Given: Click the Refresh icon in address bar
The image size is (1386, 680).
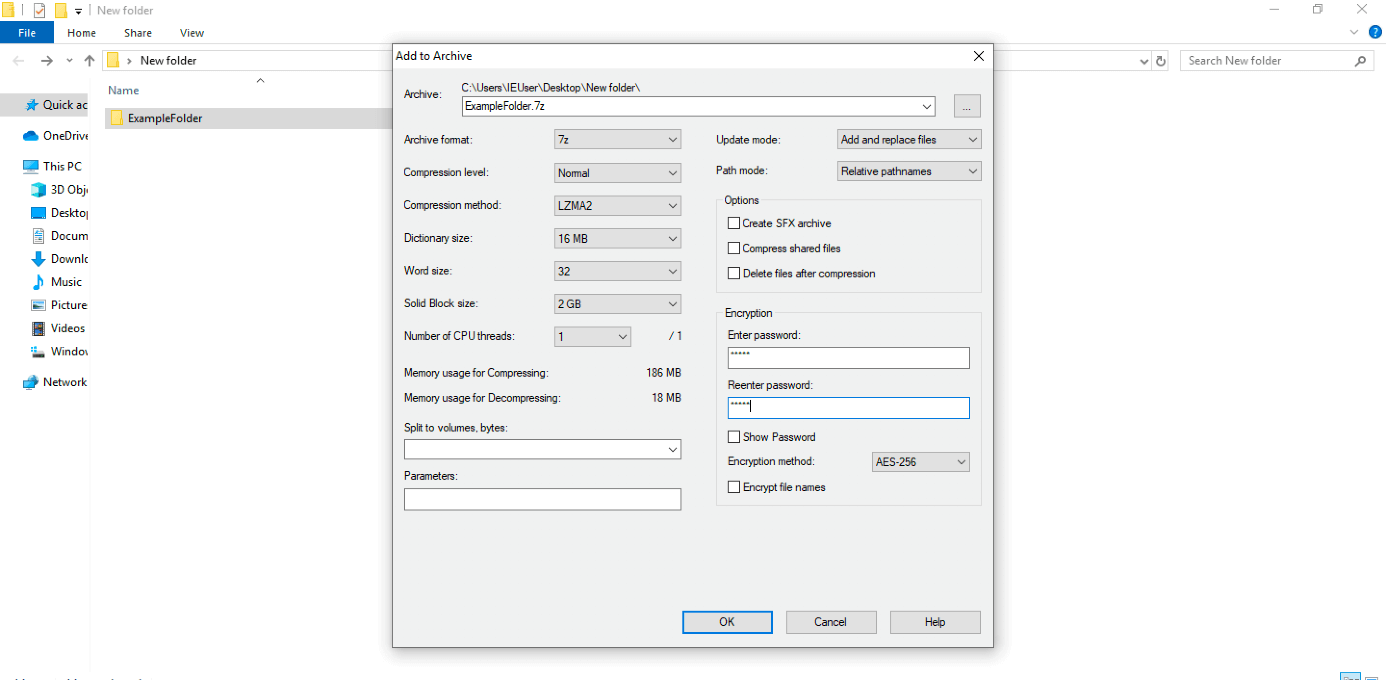Looking at the screenshot, I should (1161, 61).
